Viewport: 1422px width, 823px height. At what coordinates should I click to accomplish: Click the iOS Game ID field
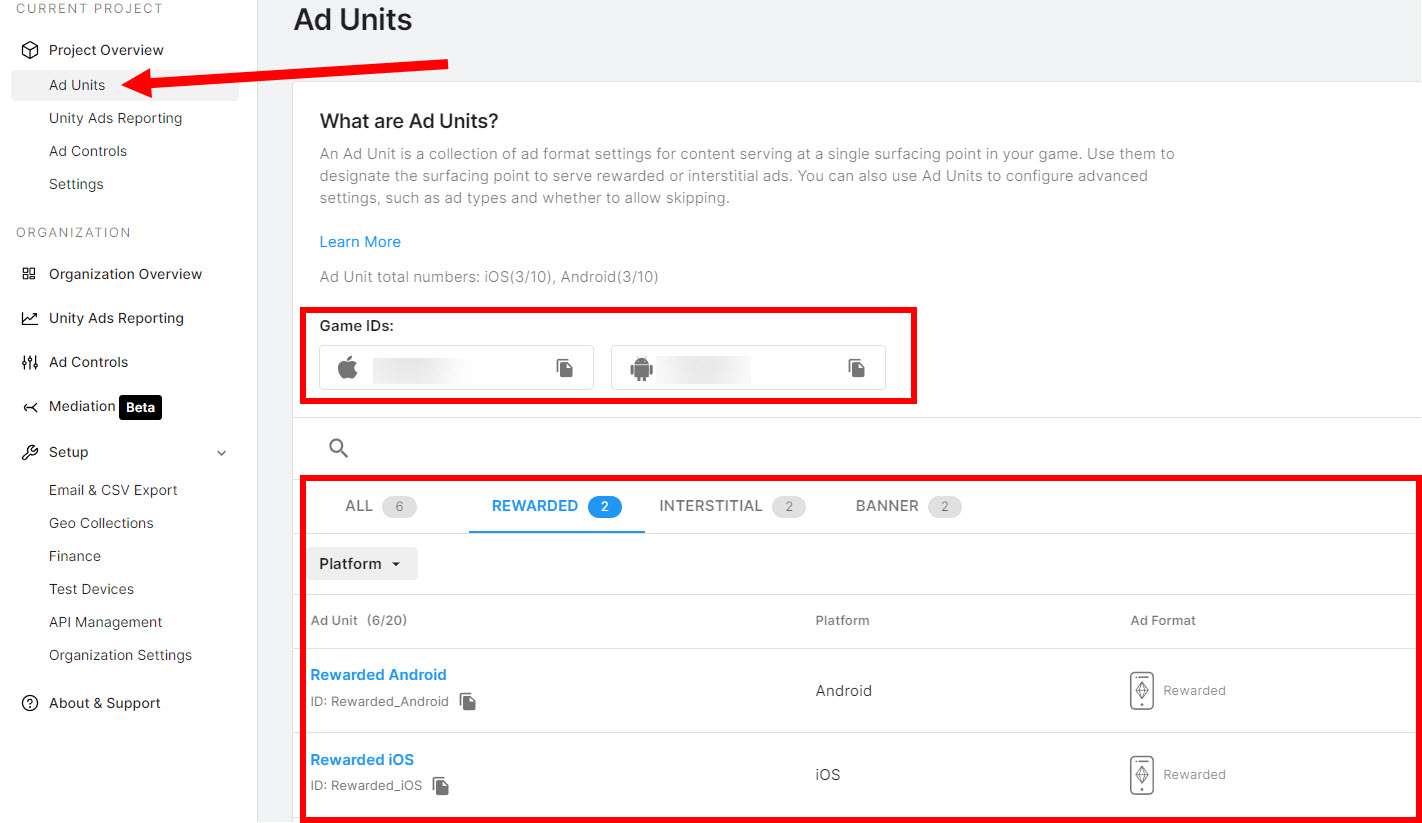tap(456, 367)
